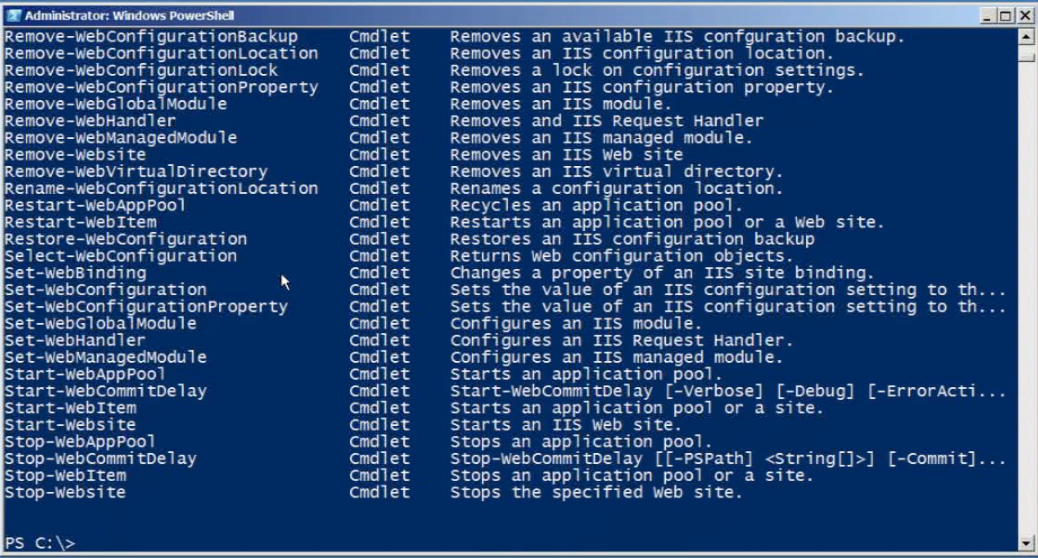Click the scroll down arrow
1038x558 pixels.
tap(1026, 543)
